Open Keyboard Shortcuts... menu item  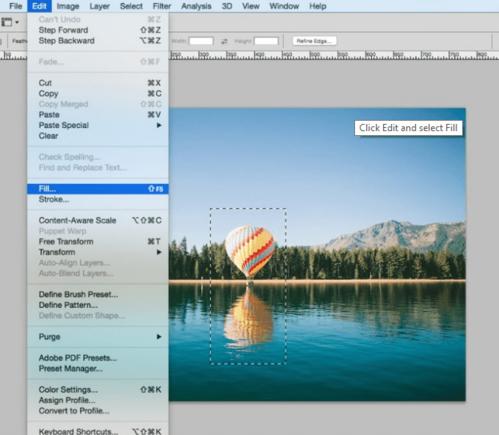click(x=98, y=431)
